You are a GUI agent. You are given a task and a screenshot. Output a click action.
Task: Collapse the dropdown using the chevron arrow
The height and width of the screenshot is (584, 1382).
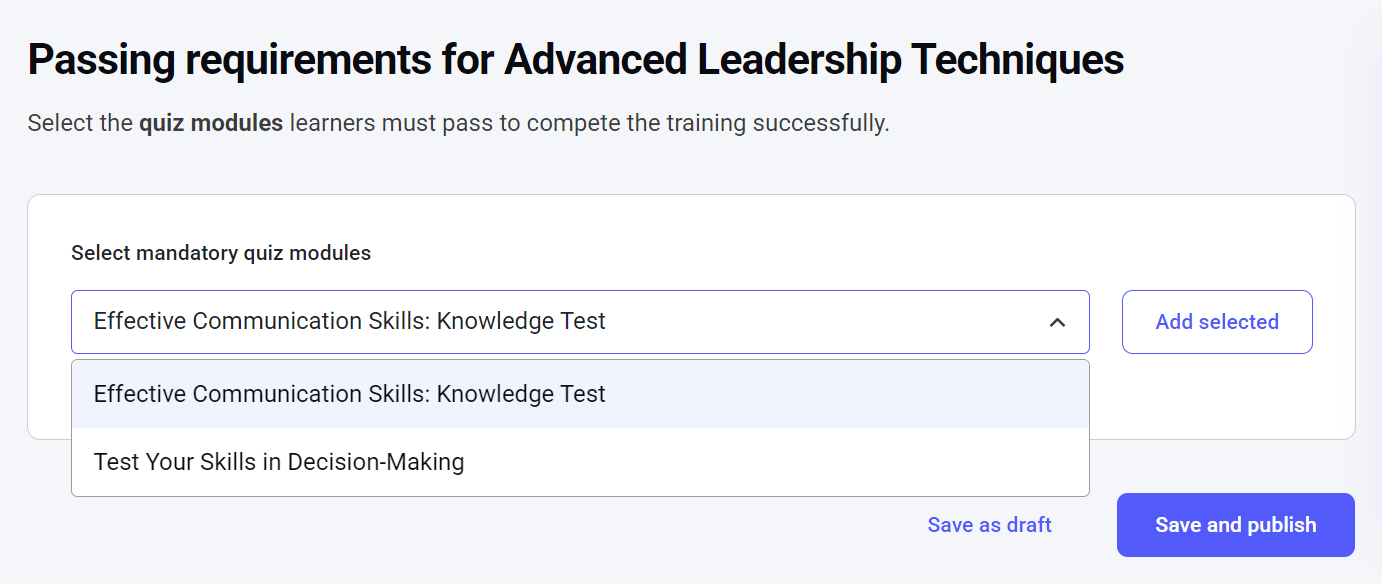[1057, 322]
